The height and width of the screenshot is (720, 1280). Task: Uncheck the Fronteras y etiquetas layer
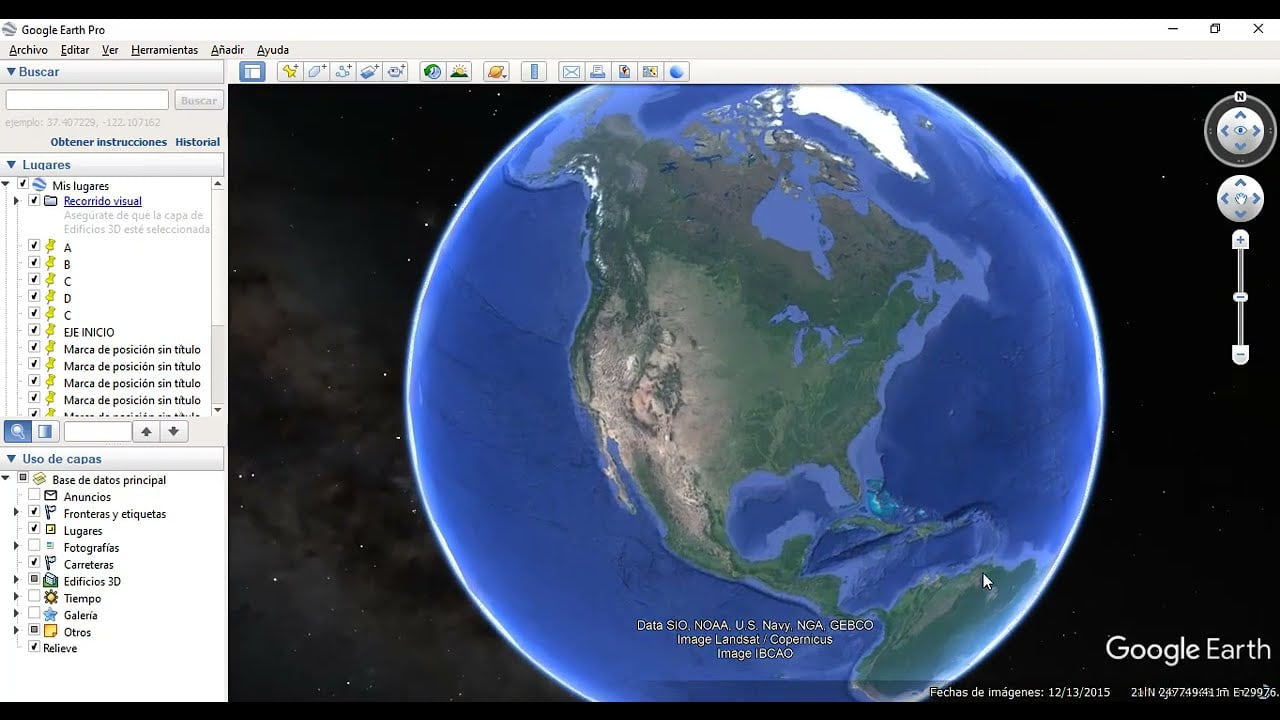[34, 513]
